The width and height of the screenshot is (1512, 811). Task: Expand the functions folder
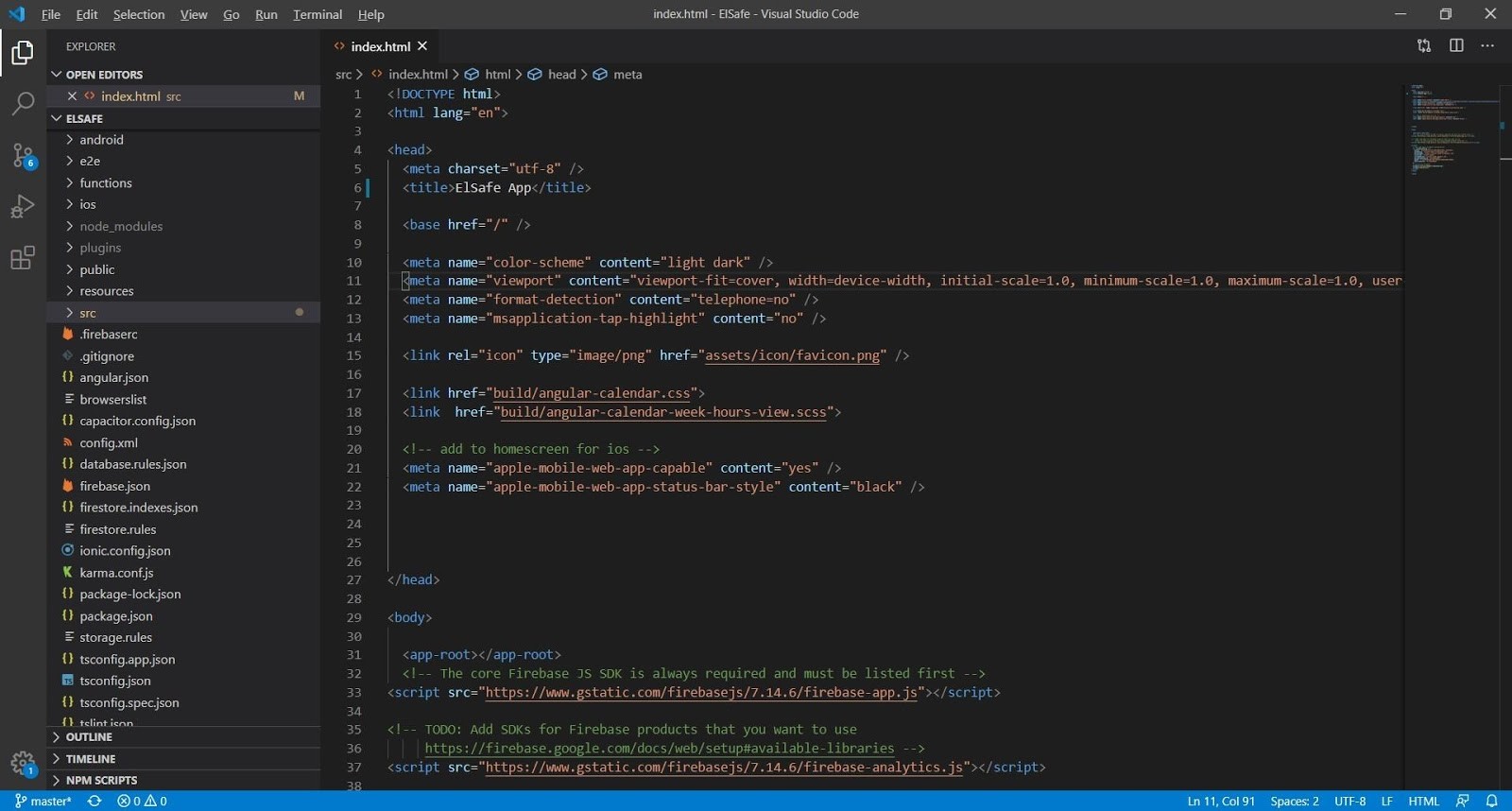105,183
